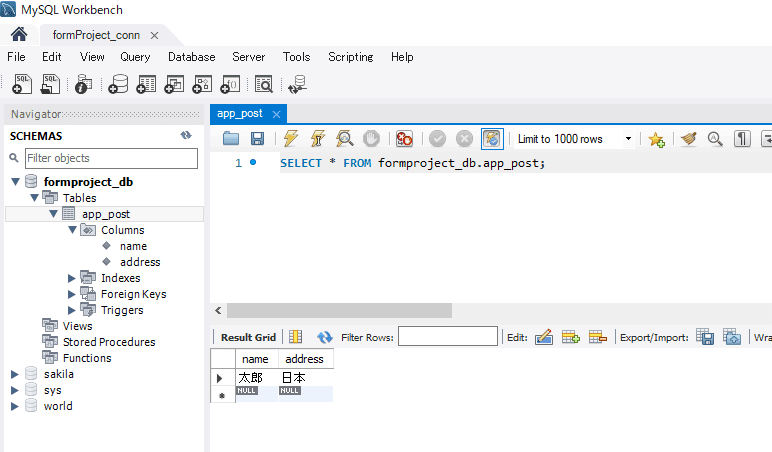Collapse the formproject_db schema
The image size is (772, 452).
[15, 182]
